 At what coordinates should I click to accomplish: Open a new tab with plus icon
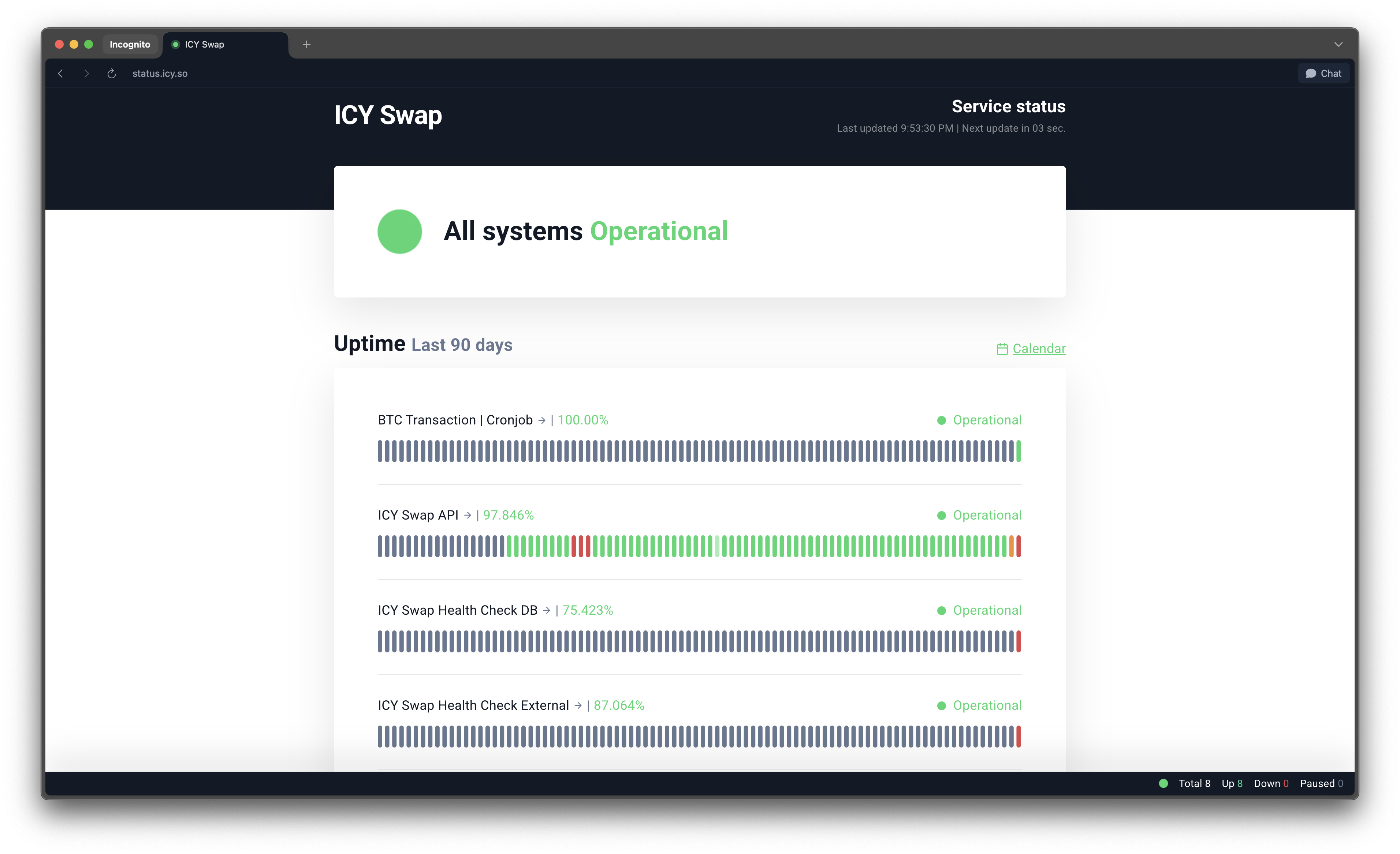pos(307,44)
